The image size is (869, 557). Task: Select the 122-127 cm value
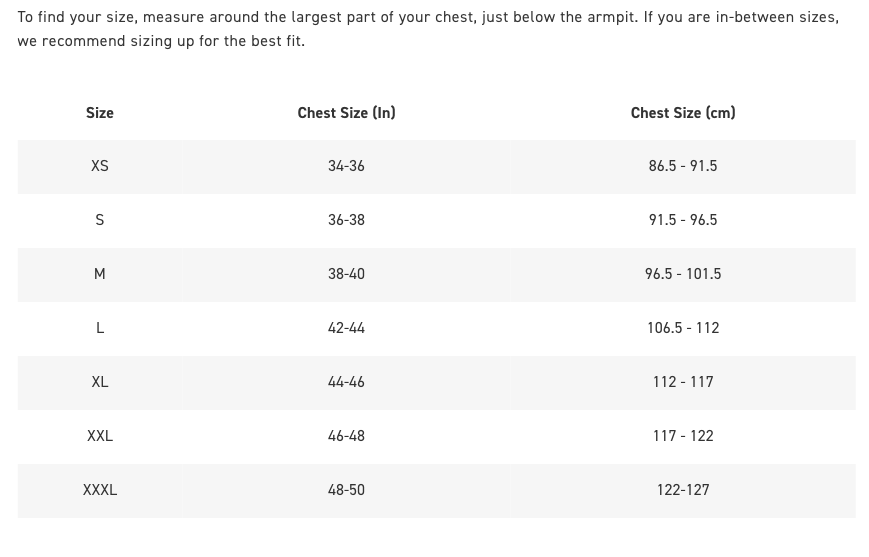coord(683,490)
